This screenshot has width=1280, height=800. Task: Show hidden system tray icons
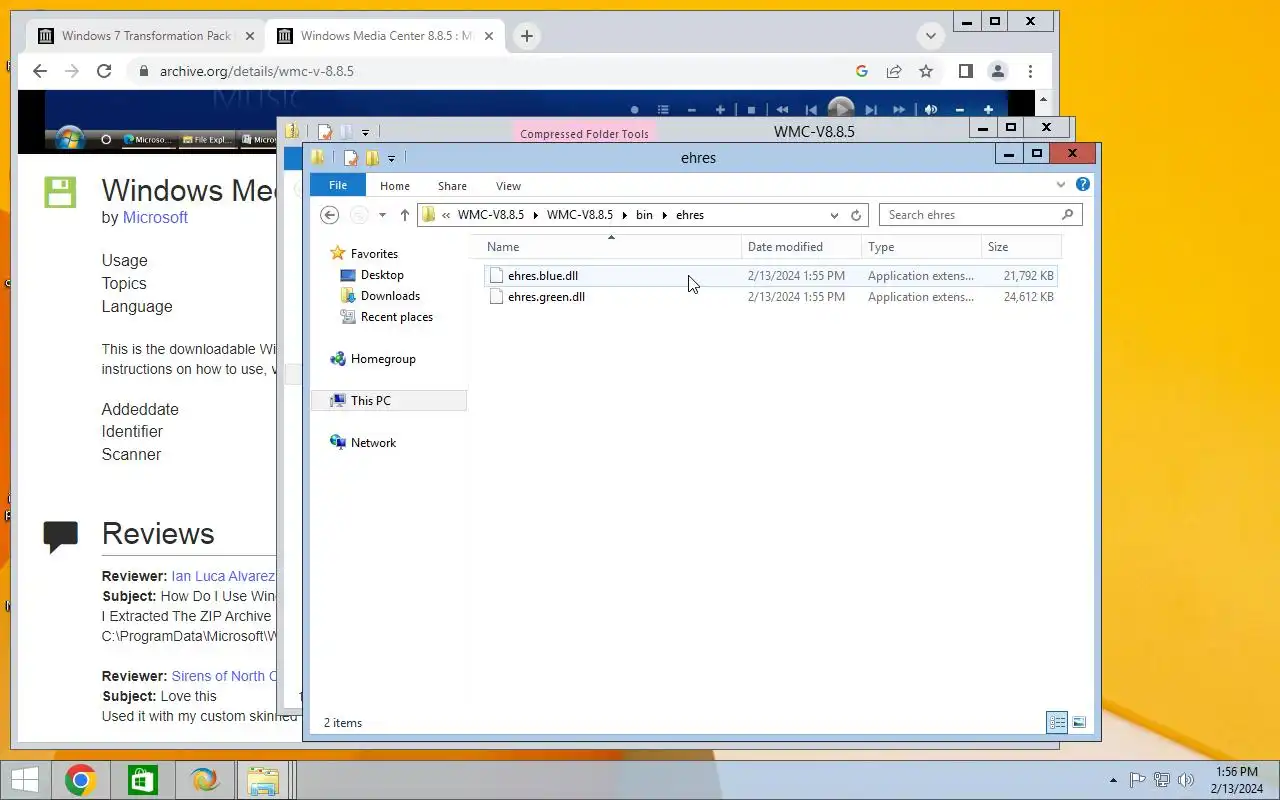[1114, 780]
